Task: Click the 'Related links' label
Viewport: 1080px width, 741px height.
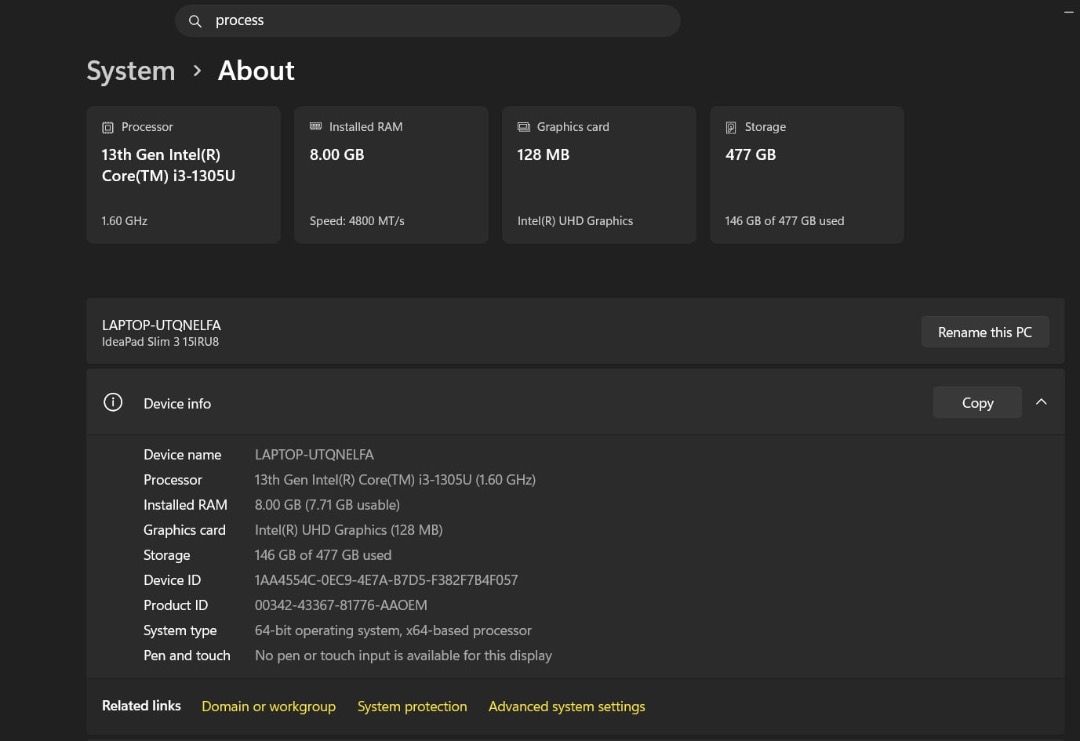Action: pyautogui.click(x=141, y=706)
